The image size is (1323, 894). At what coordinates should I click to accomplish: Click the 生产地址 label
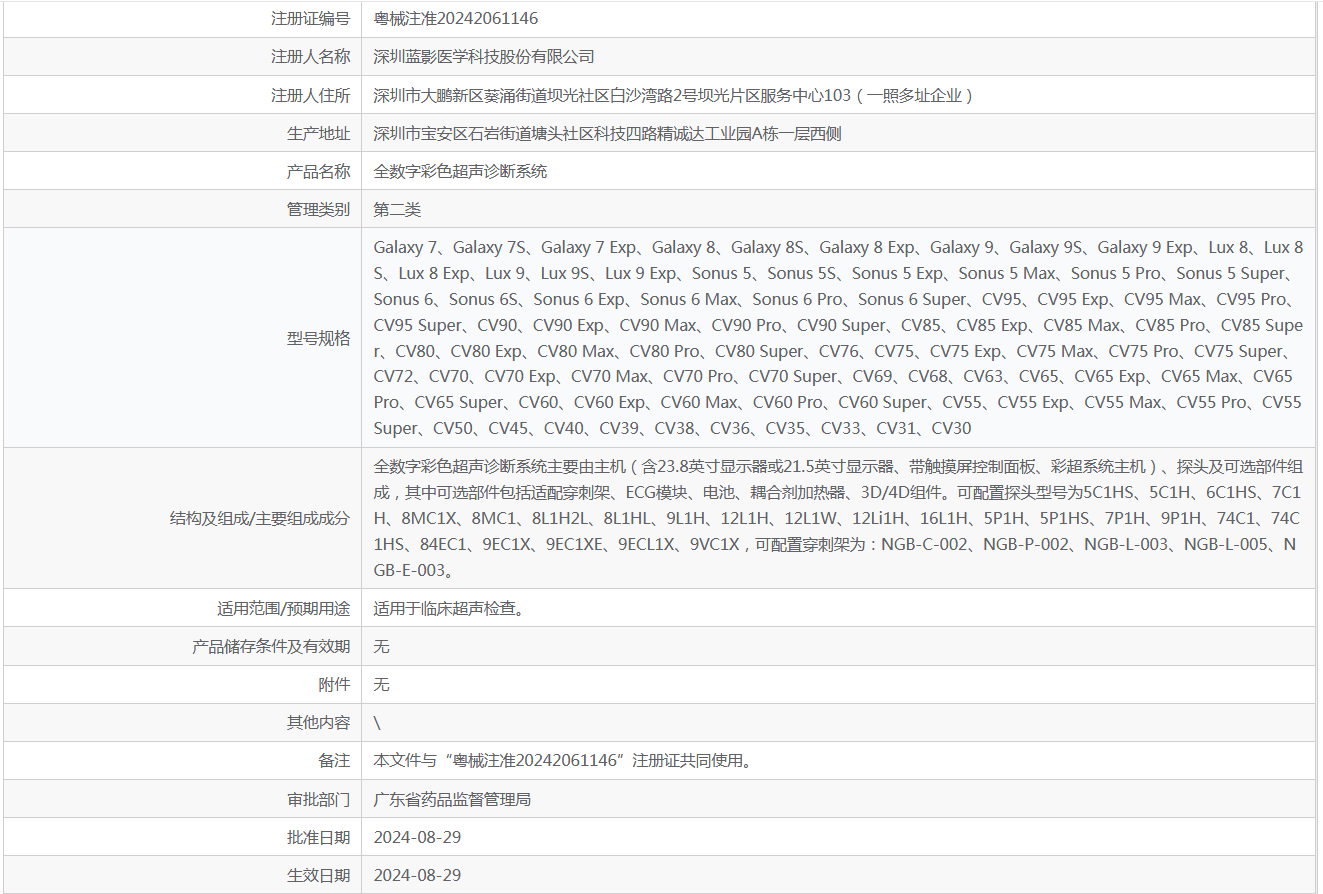[319, 133]
